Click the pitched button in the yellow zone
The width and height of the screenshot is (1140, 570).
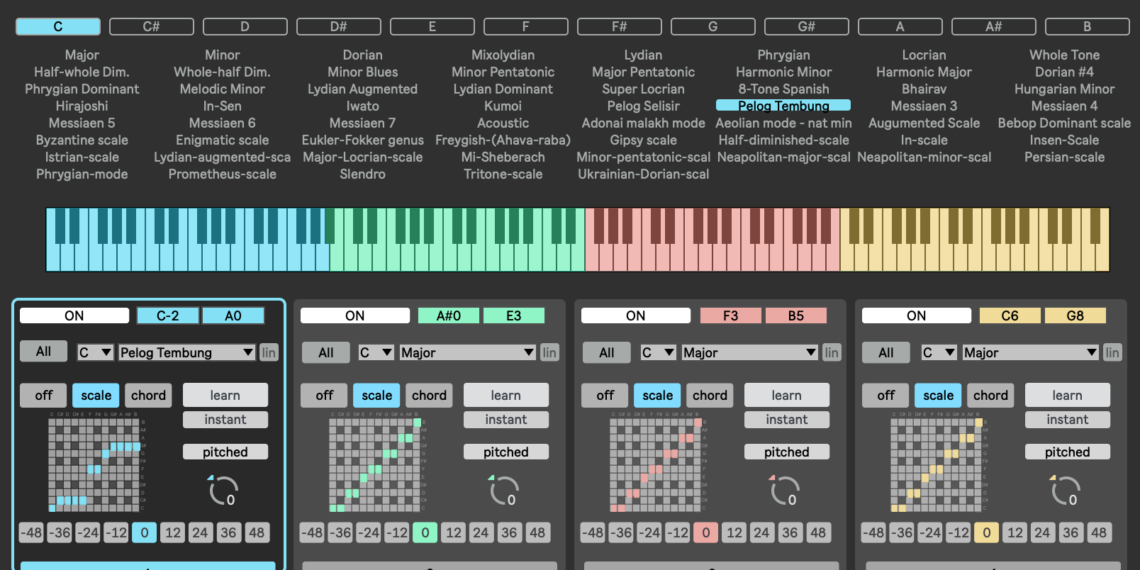pos(1067,452)
